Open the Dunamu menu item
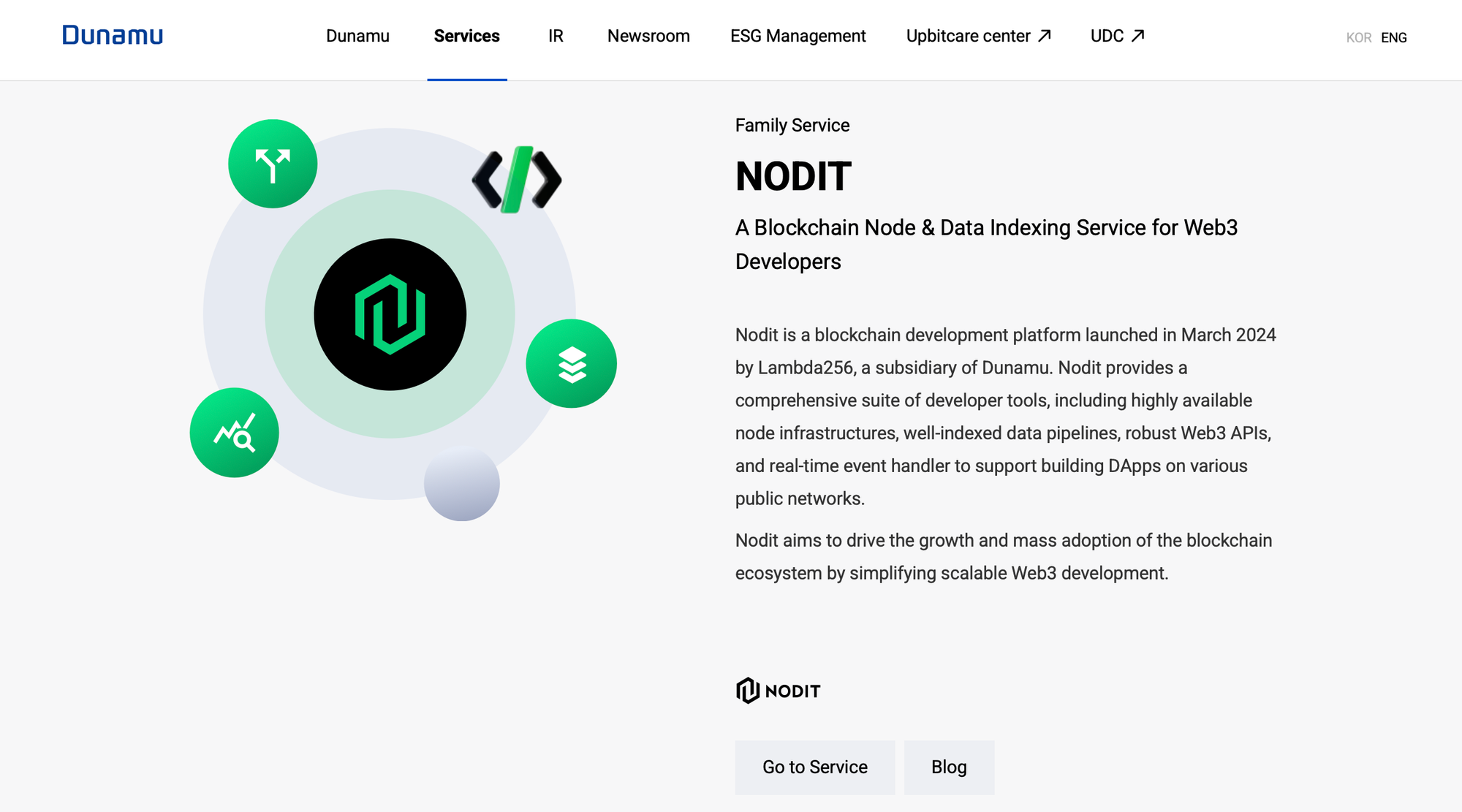The image size is (1462, 812). [357, 36]
